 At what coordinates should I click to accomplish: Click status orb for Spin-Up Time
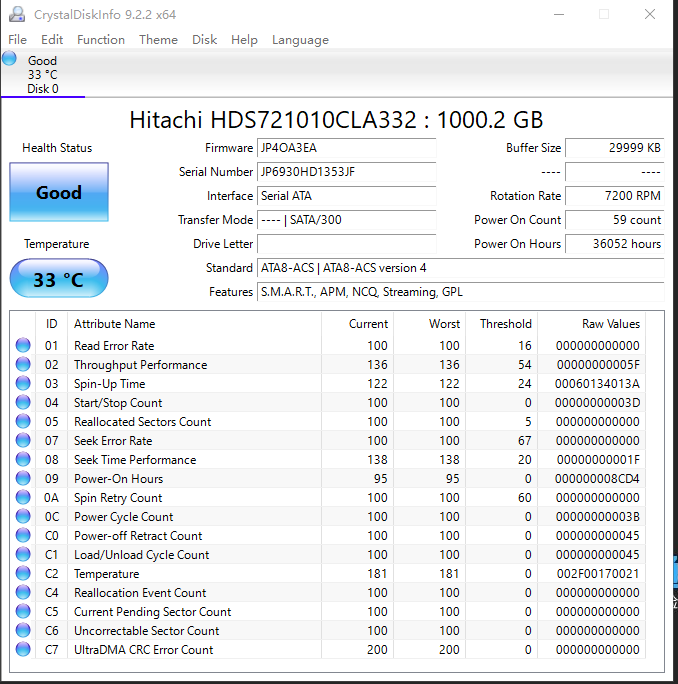[x=23, y=383]
